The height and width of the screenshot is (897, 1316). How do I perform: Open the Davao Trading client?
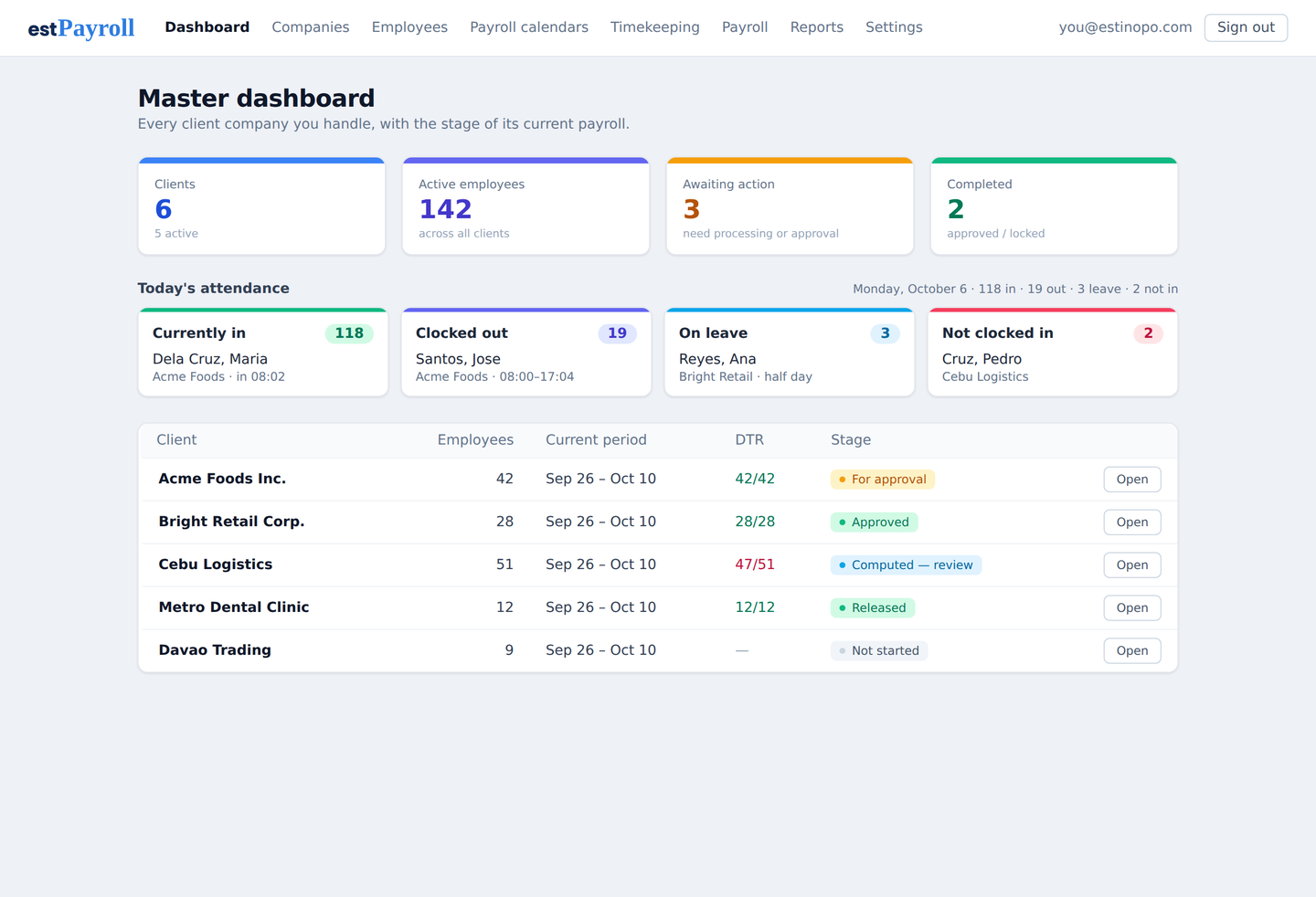click(x=1132, y=651)
